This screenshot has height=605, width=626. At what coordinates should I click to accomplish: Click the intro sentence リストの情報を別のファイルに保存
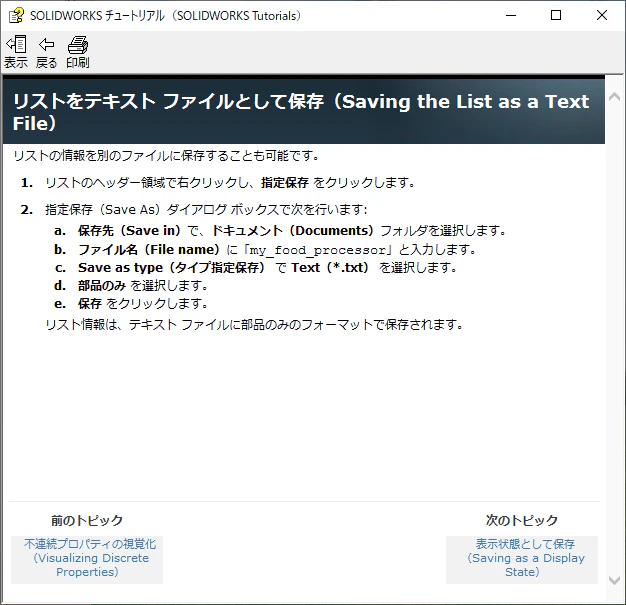tap(166, 156)
